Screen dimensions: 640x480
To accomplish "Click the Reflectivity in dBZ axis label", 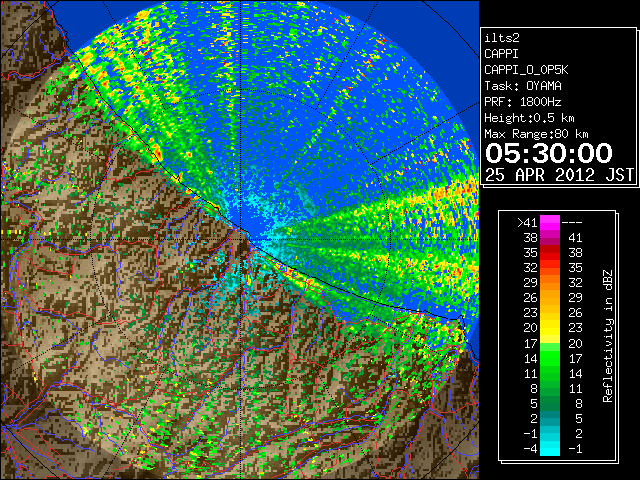I will coord(607,336).
